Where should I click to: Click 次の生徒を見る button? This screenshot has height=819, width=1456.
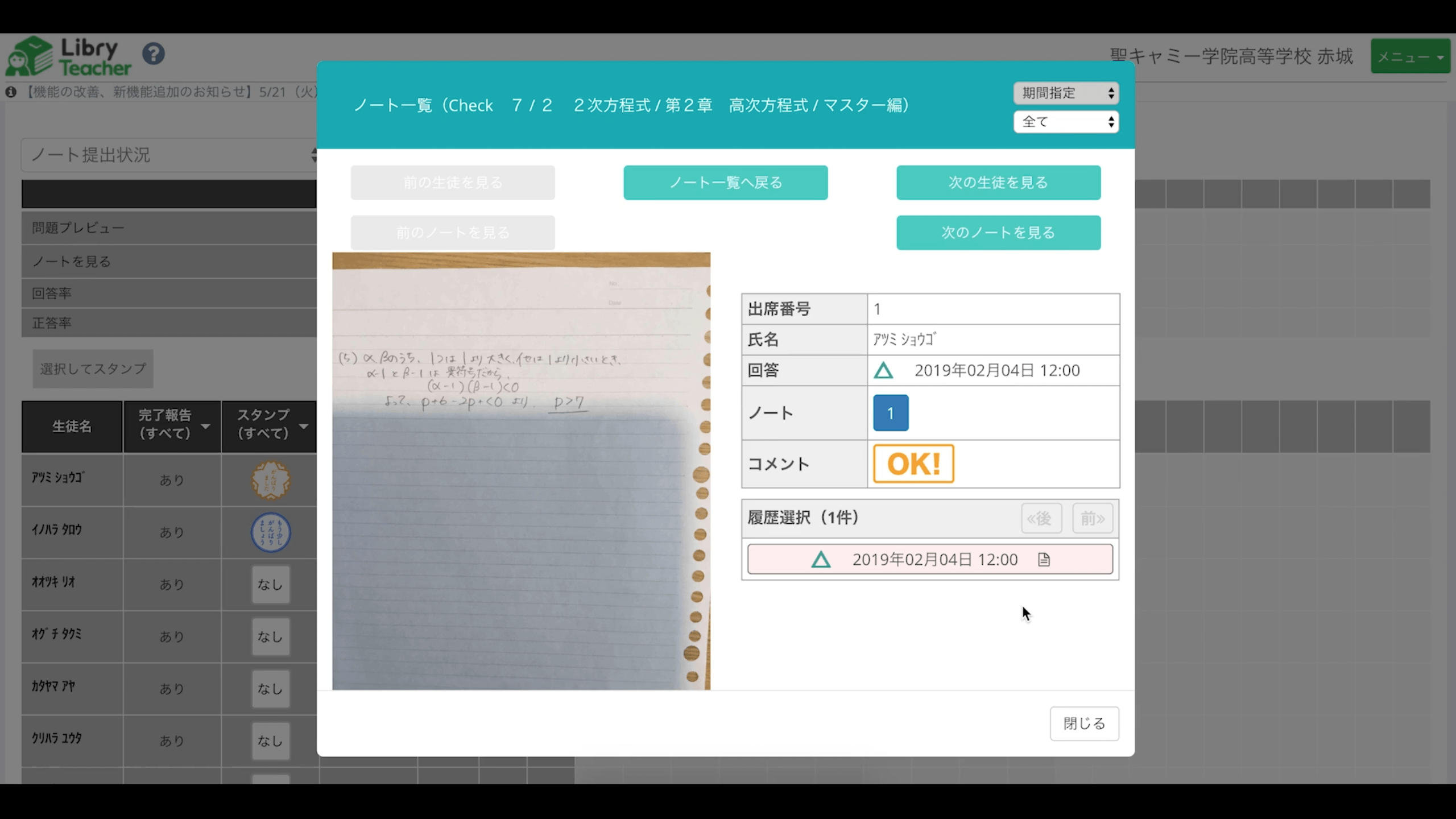tap(998, 183)
